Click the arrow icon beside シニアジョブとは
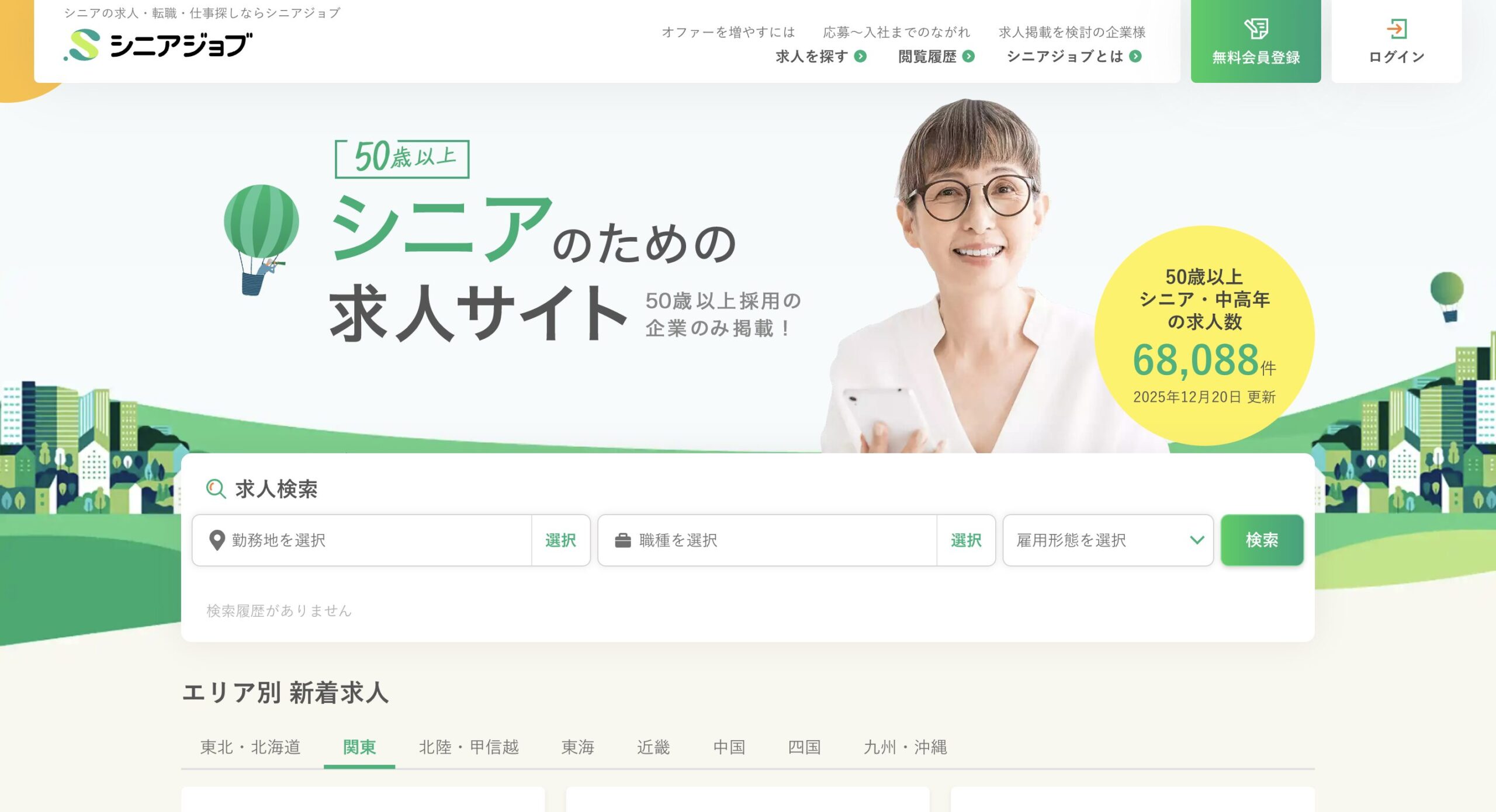Viewport: 1496px width, 812px height. [x=1135, y=56]
